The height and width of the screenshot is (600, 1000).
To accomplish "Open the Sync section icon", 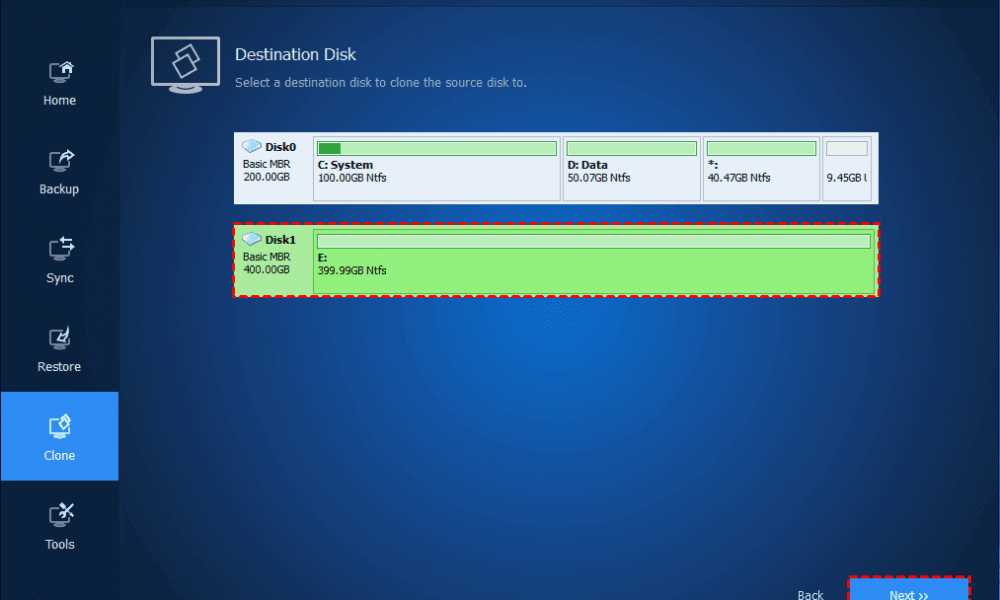I will coord(61,249).
